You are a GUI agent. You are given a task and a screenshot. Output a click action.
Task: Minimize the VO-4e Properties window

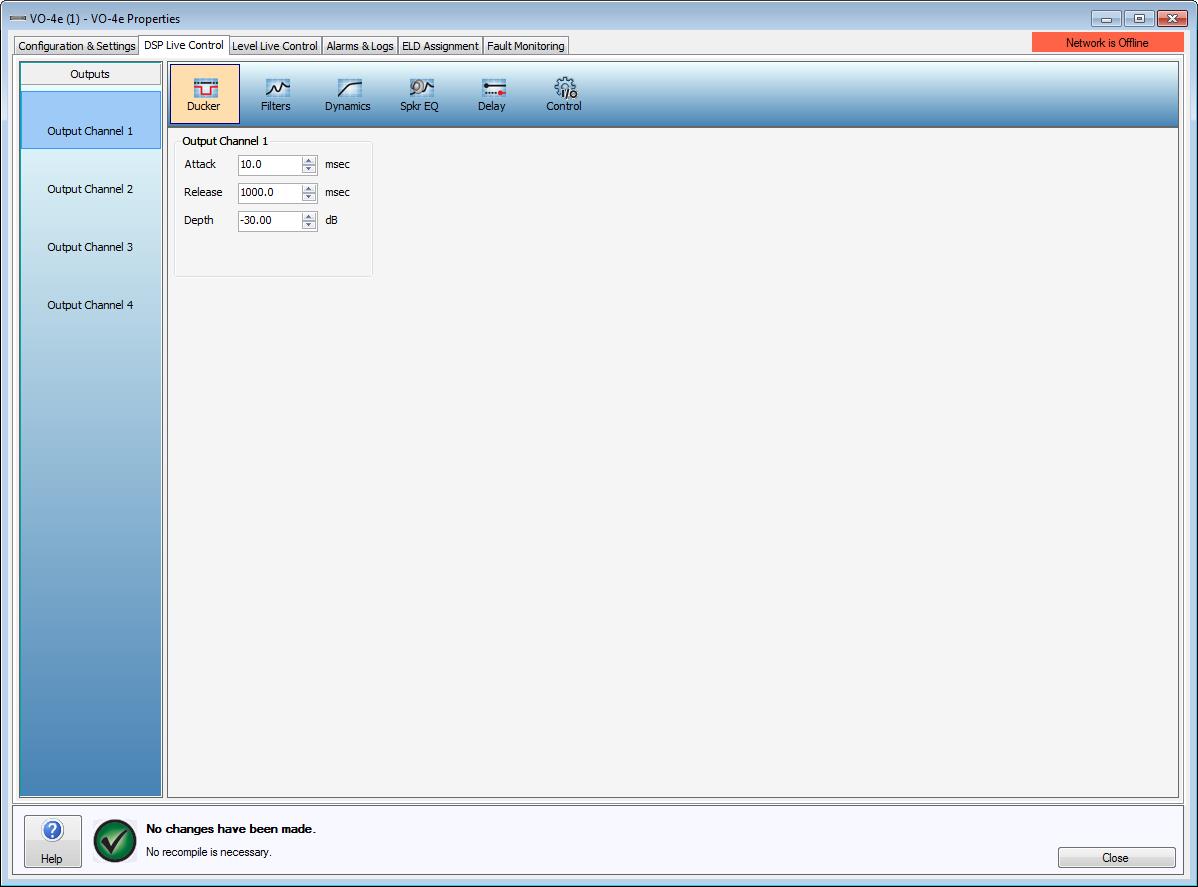[x=1106, y=19]
